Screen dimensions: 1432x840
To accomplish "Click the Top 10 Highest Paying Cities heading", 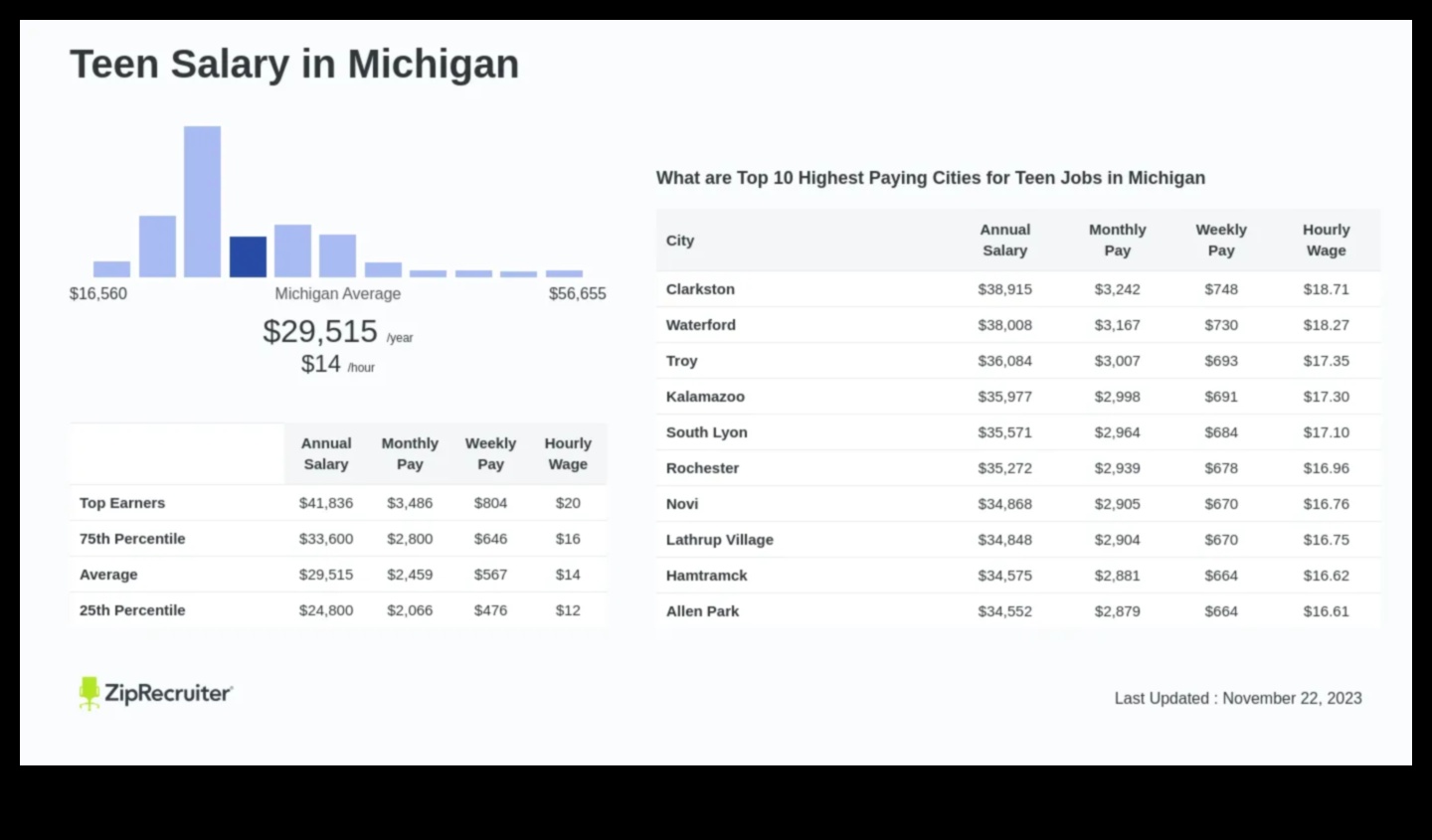I will 931,178.
